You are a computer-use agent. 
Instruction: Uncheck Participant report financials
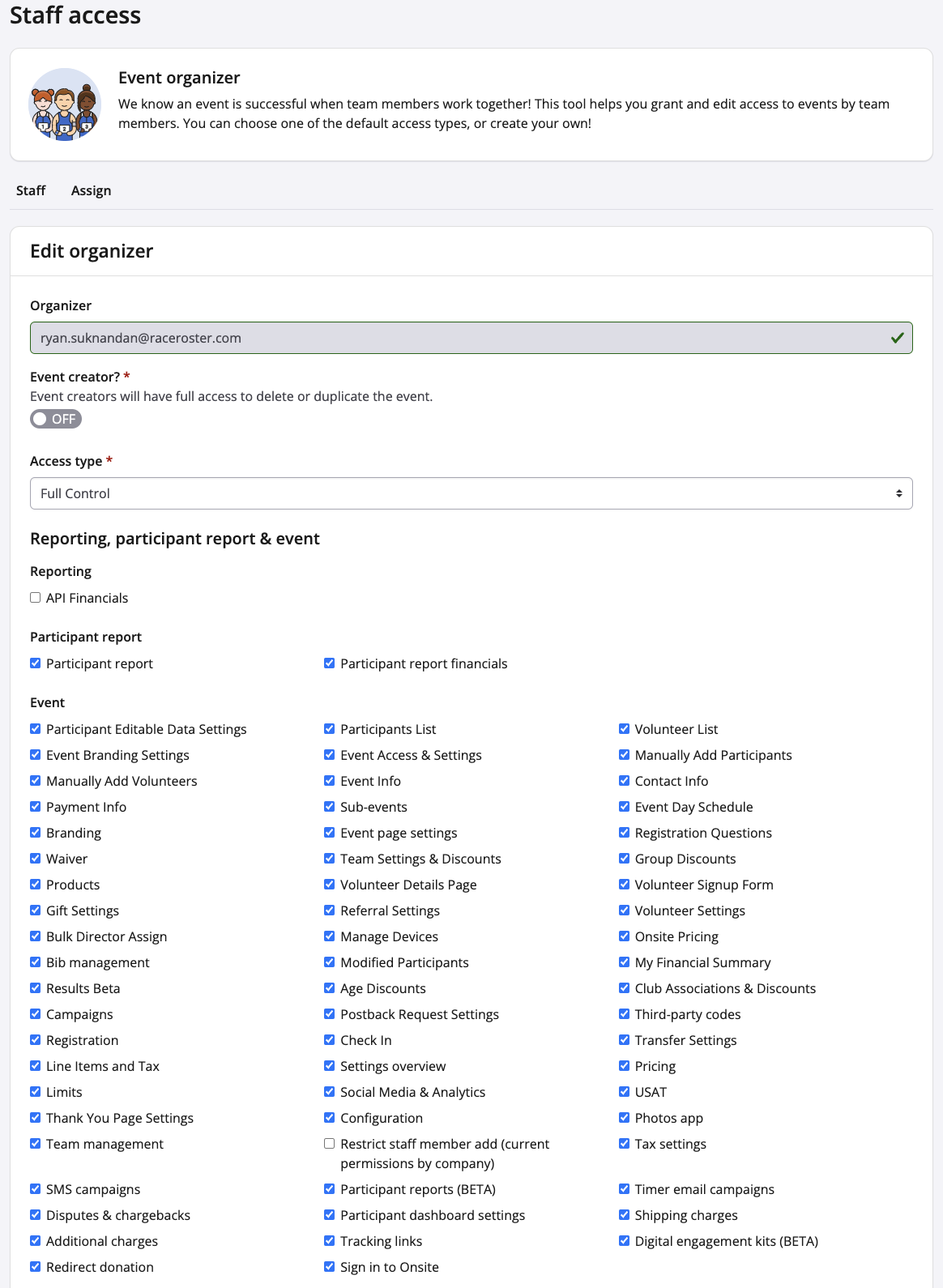330,663
